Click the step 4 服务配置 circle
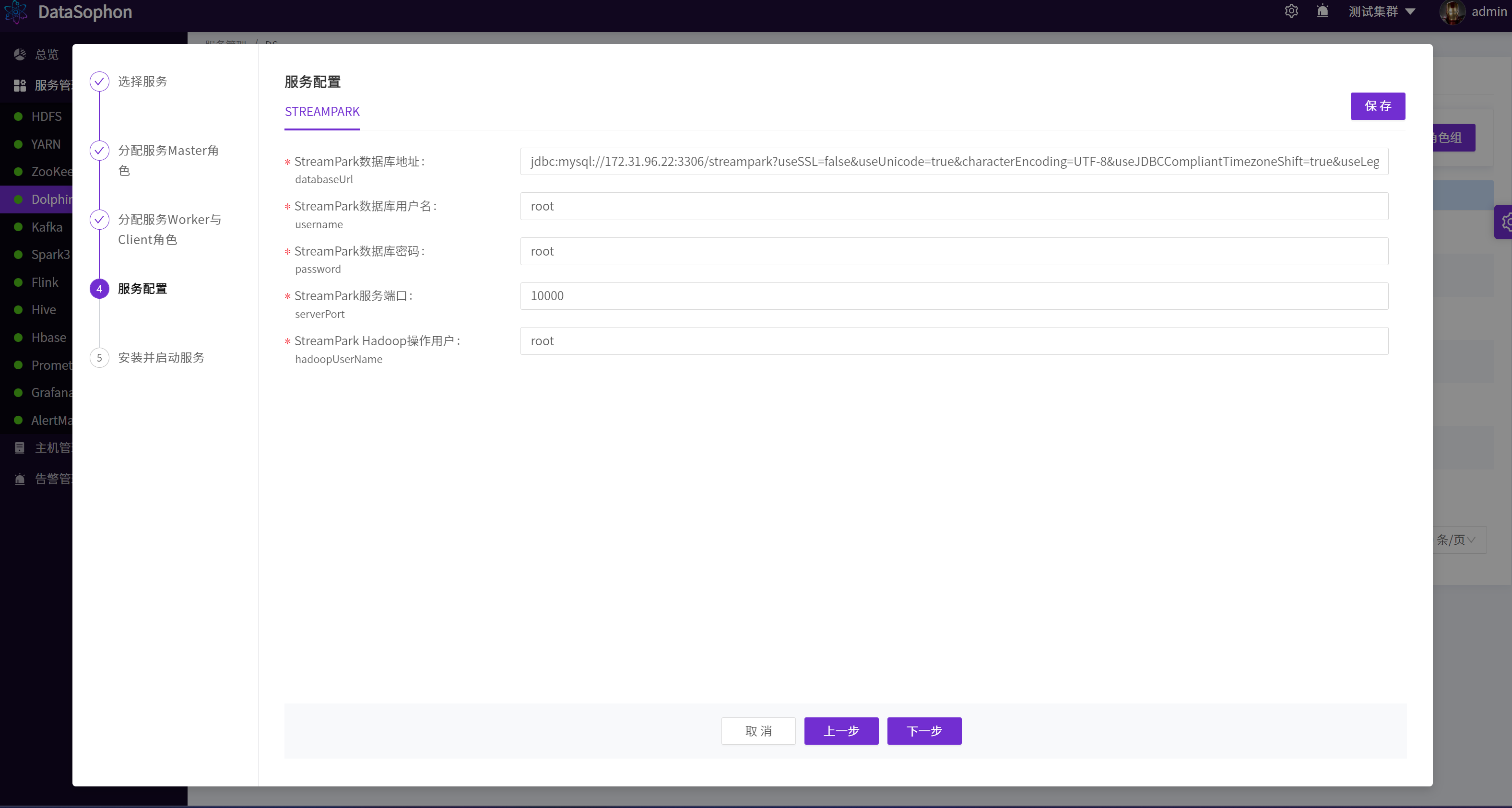Image resolution: width=1512 pixels, height=808 pixels. 99,288
